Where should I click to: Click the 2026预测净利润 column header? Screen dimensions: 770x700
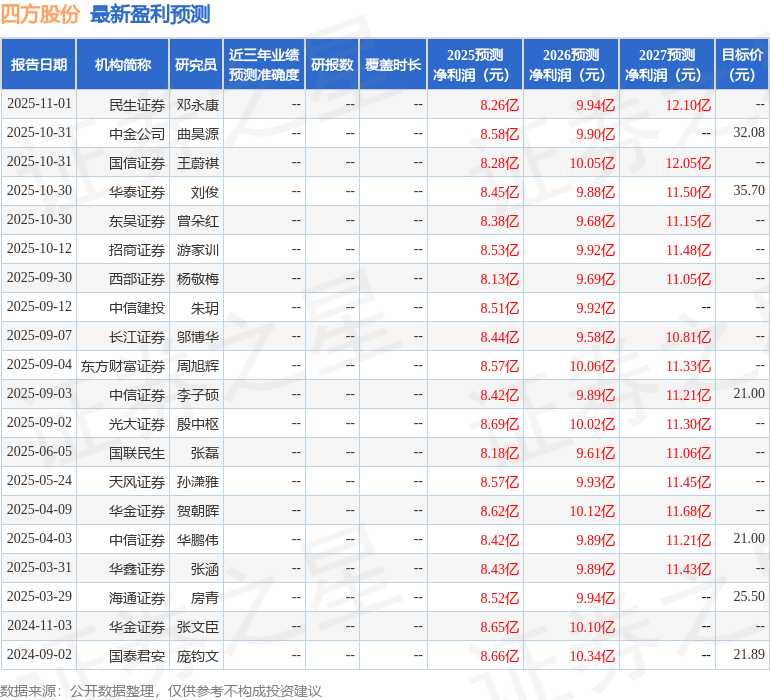click(570, 65)
